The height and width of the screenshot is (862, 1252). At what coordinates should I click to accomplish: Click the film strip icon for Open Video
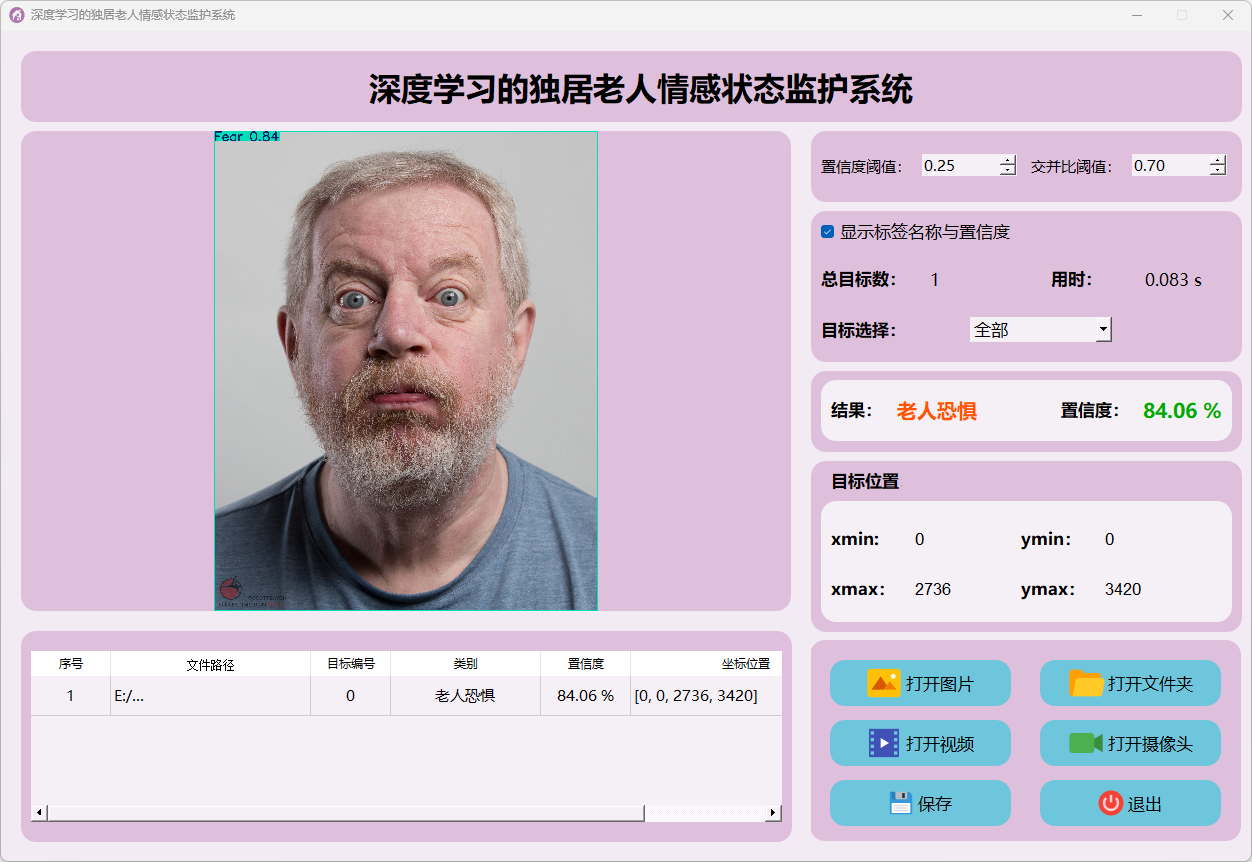click(884, 743)
